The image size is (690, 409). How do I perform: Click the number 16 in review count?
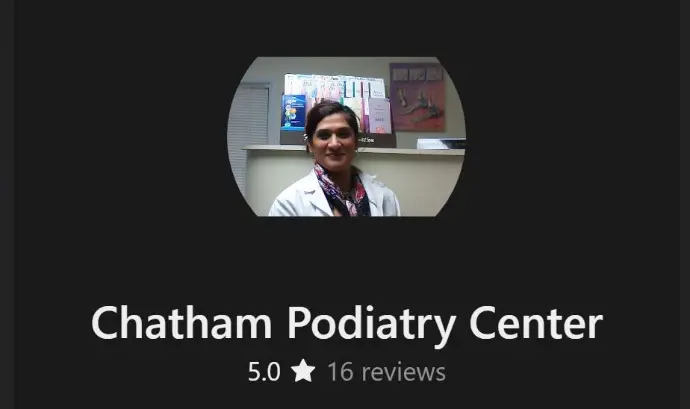pyautogui.click(x=340, y=372)
